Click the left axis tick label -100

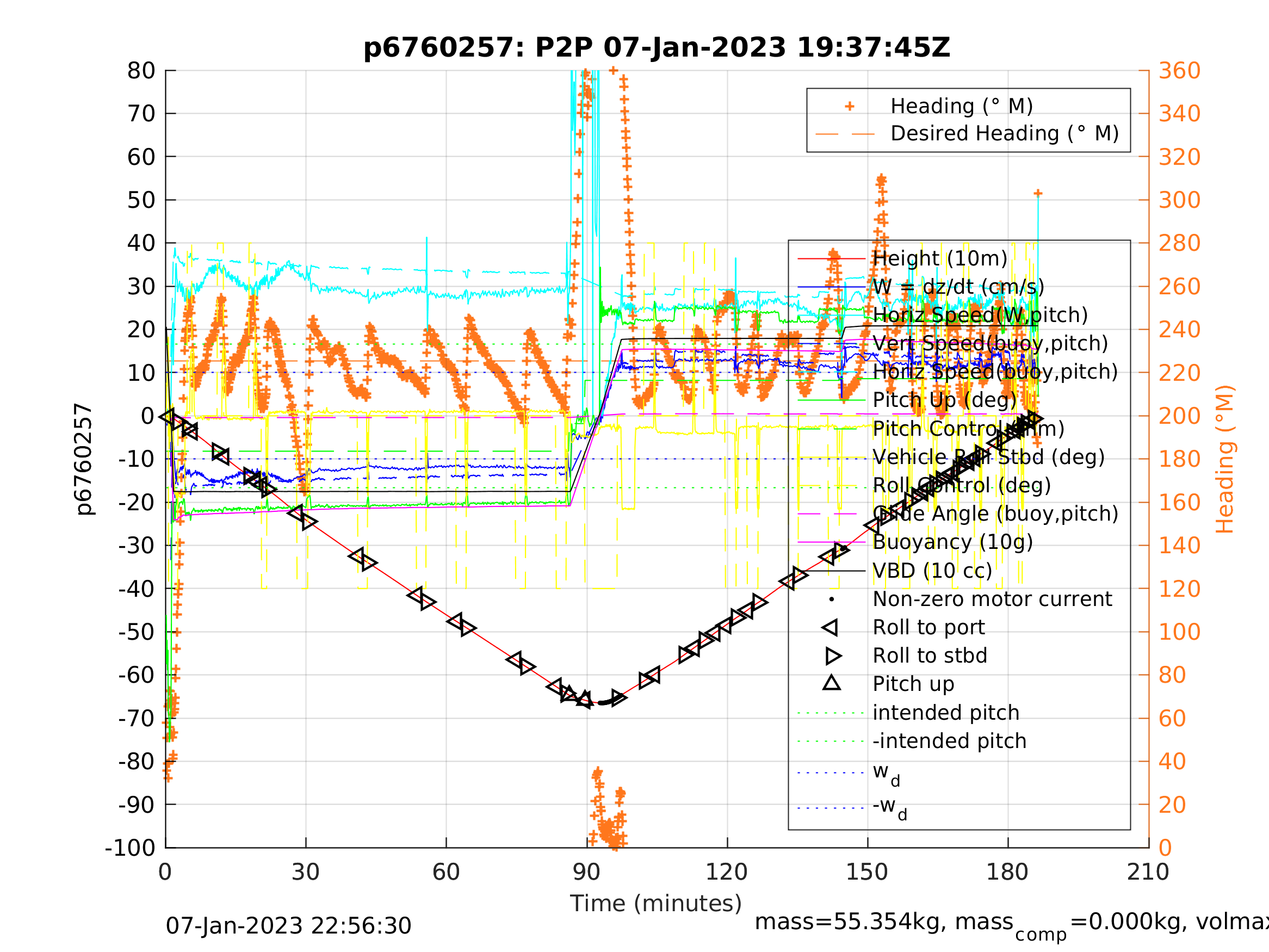click(x=129, y=848)
